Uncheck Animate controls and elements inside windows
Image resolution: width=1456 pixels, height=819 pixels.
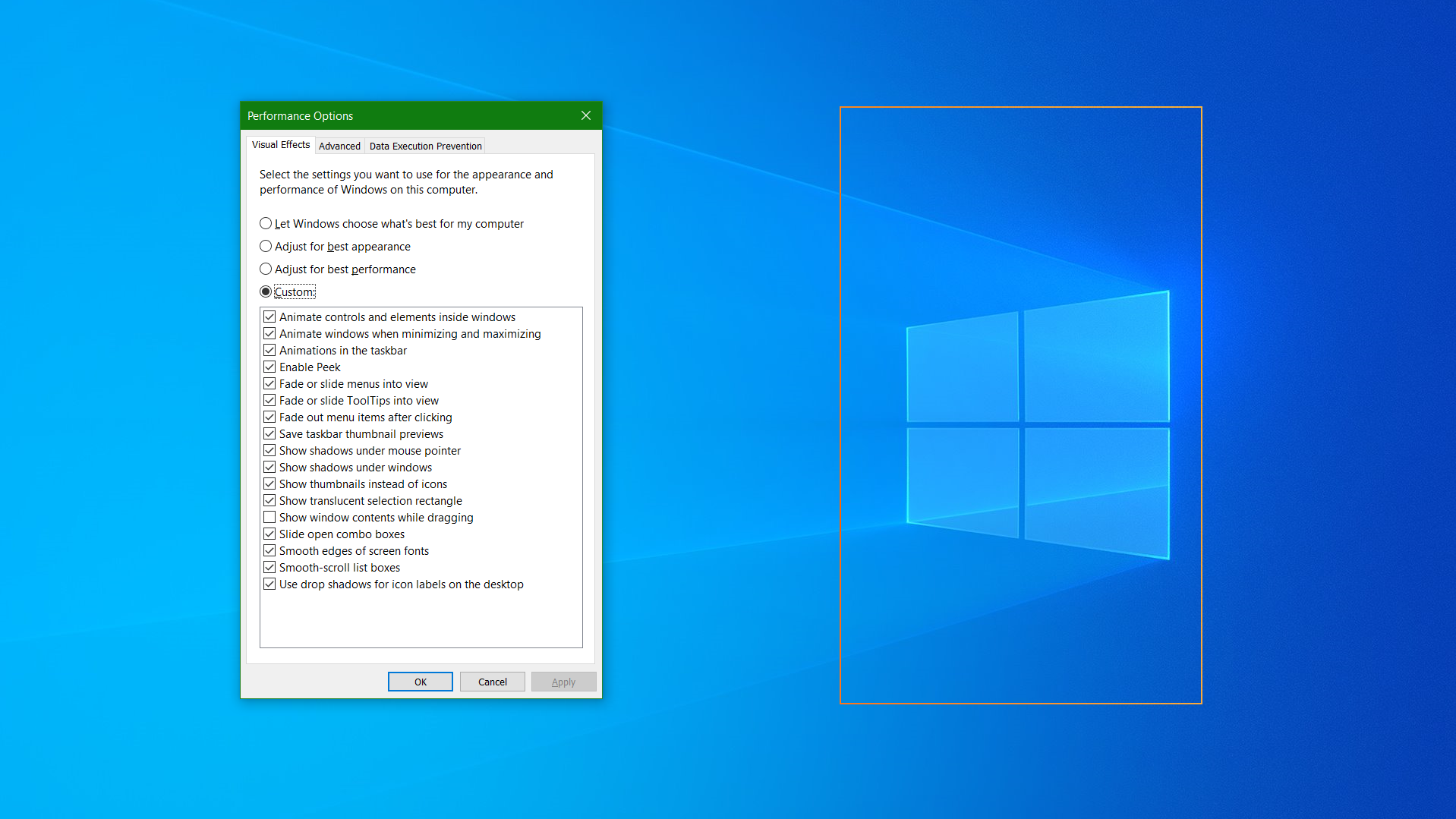[269, 317]
